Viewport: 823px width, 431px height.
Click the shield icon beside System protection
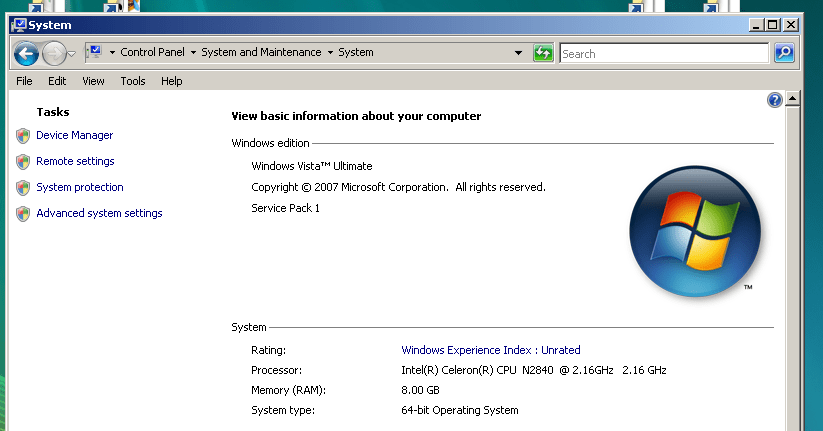[x=23, y=188]
